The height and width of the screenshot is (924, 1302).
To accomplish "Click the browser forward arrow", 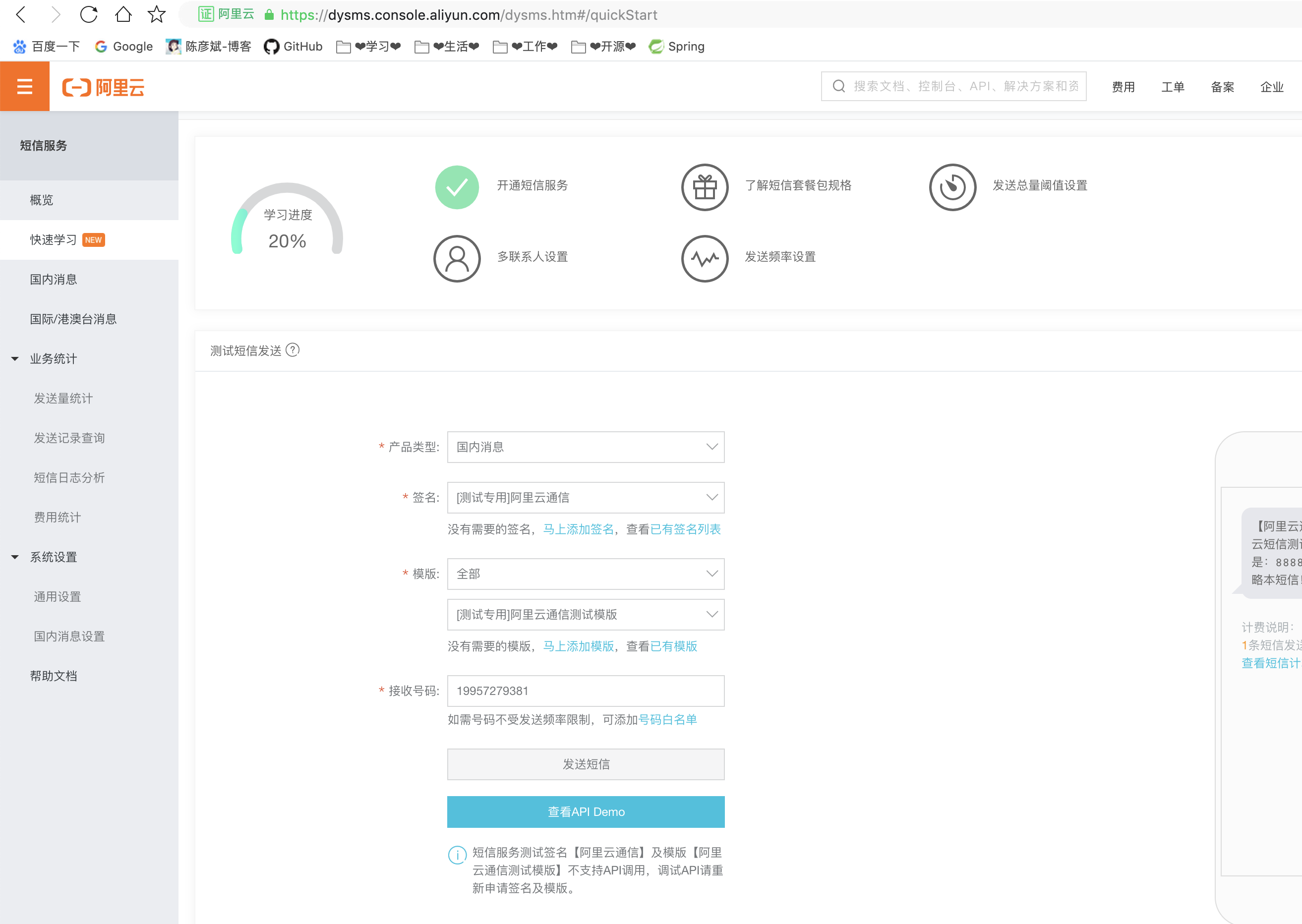I will coord(55,14).
